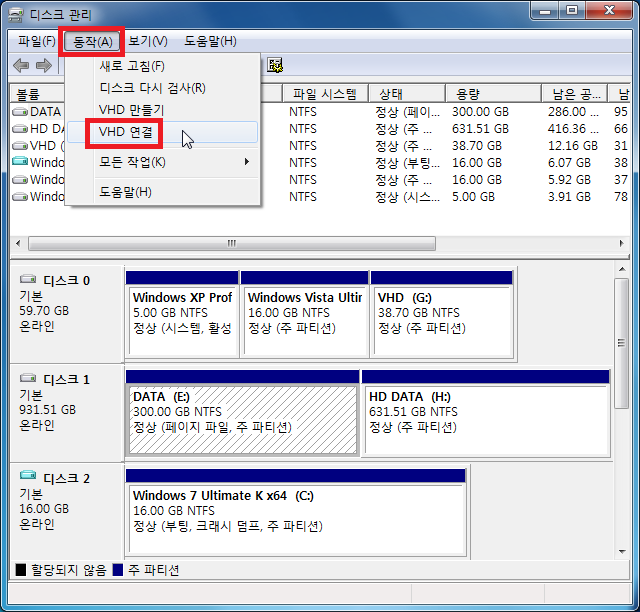640x612 pixels.
Task: Click the disk pane scroll up arrow
Action: point(622,269)
